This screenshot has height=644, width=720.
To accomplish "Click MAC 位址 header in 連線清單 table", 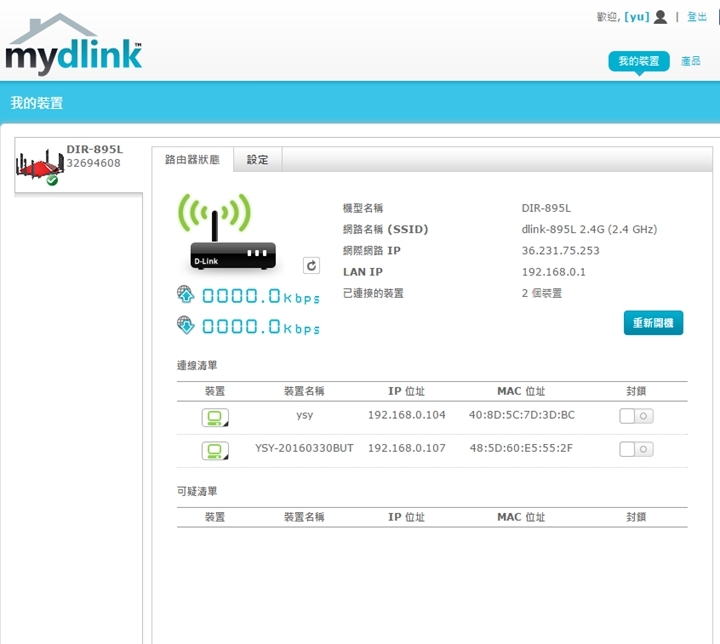I will tap(521, 391).
